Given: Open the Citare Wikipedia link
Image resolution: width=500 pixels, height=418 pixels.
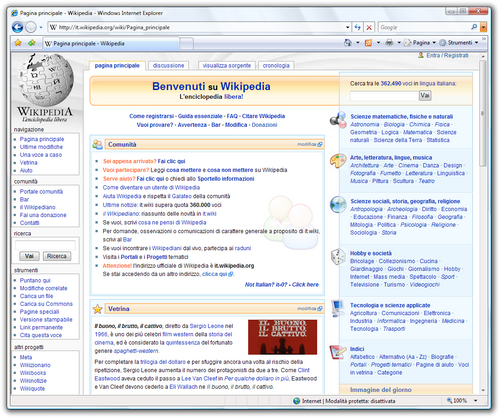Looking at the screenshot, I should click(x=263, y=116).
